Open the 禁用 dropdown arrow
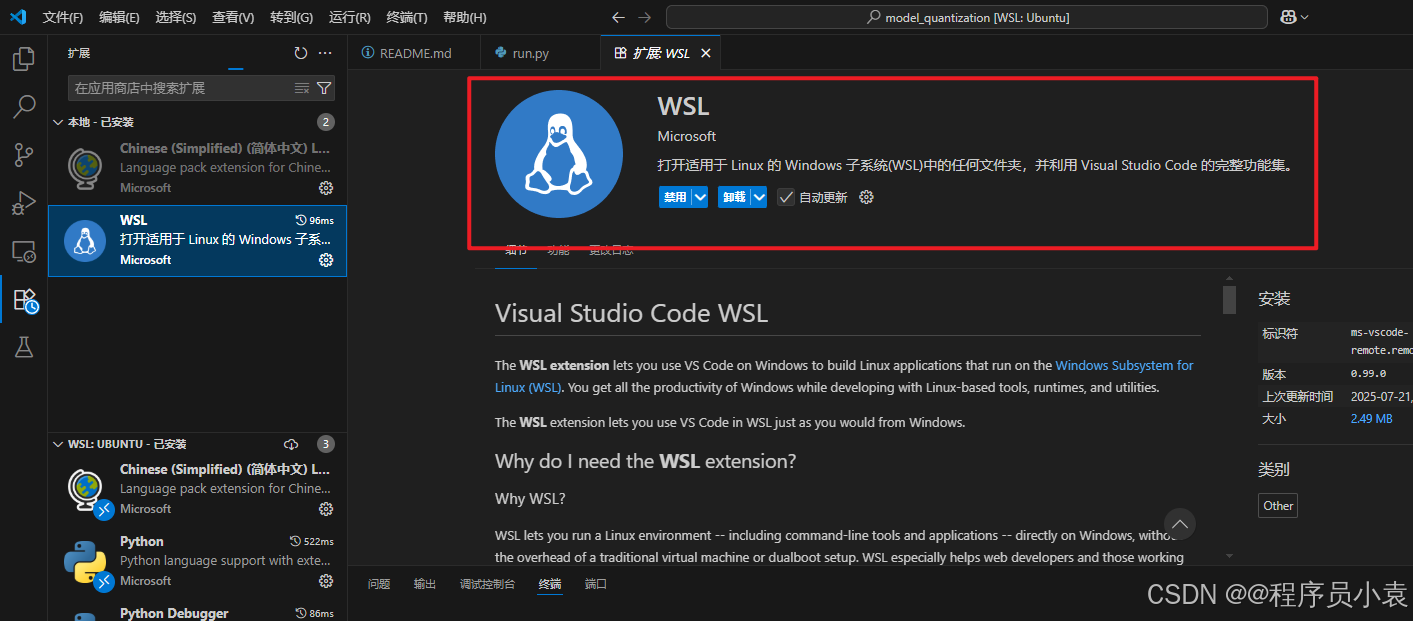 click(x=700, y=197)
